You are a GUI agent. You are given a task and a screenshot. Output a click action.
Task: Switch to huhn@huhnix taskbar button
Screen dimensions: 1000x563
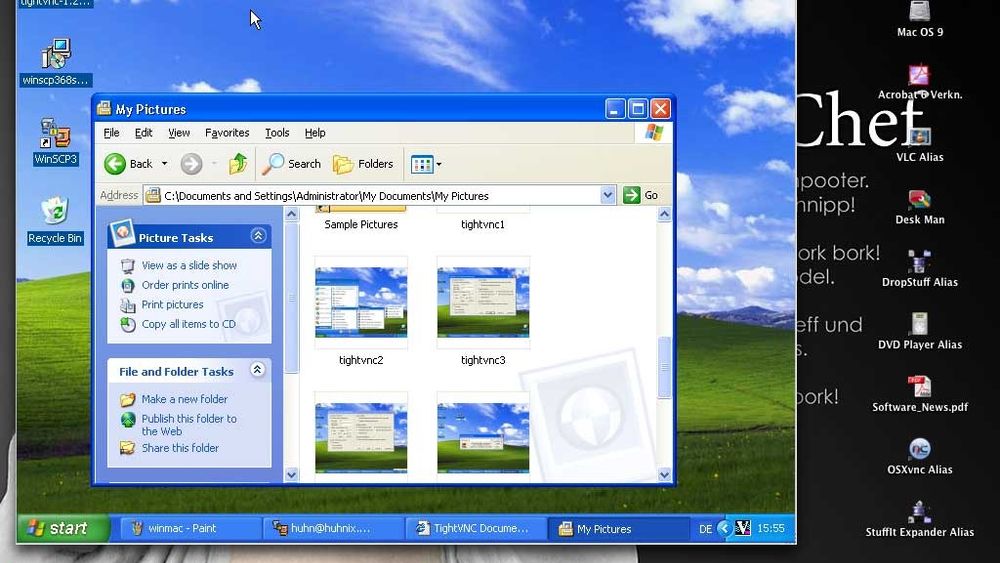click(x=333, y=528)
